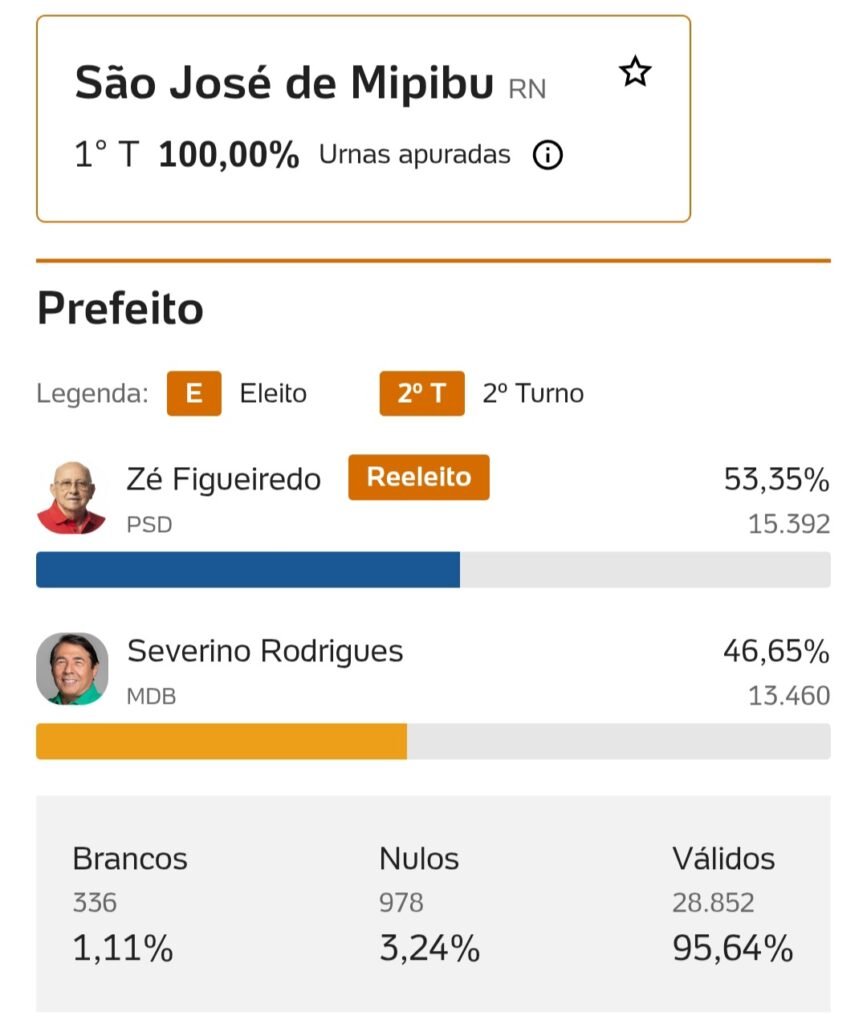Click the 46,65% result for Severino Rodrigues
This screenshot has height=1024, width=867.
[x=776, y=652]
